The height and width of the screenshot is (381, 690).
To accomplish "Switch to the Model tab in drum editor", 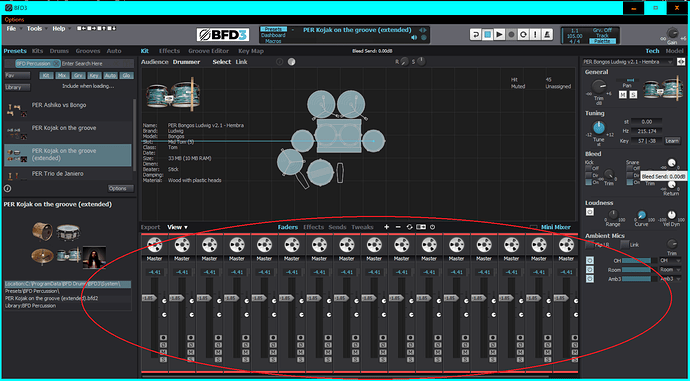I will click(674, 51).
